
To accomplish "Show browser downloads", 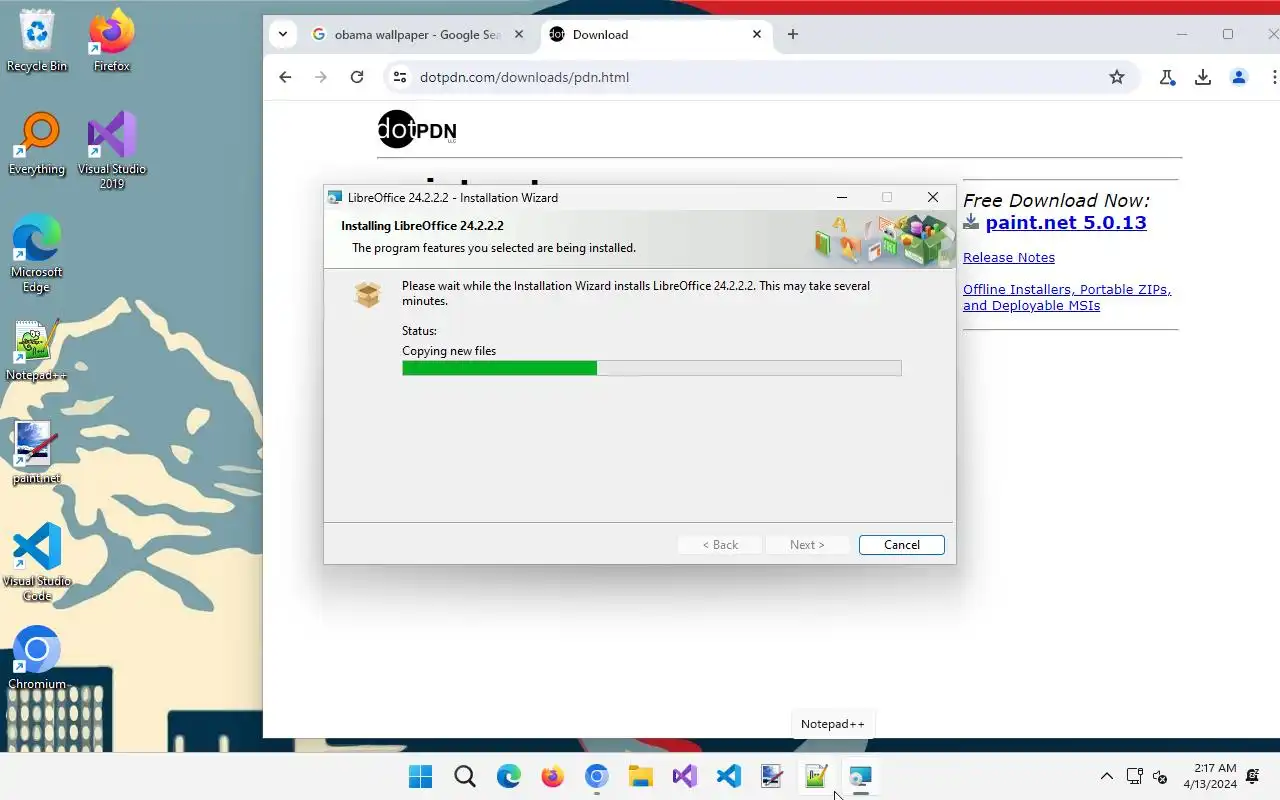I will [x=1203, y=77].
